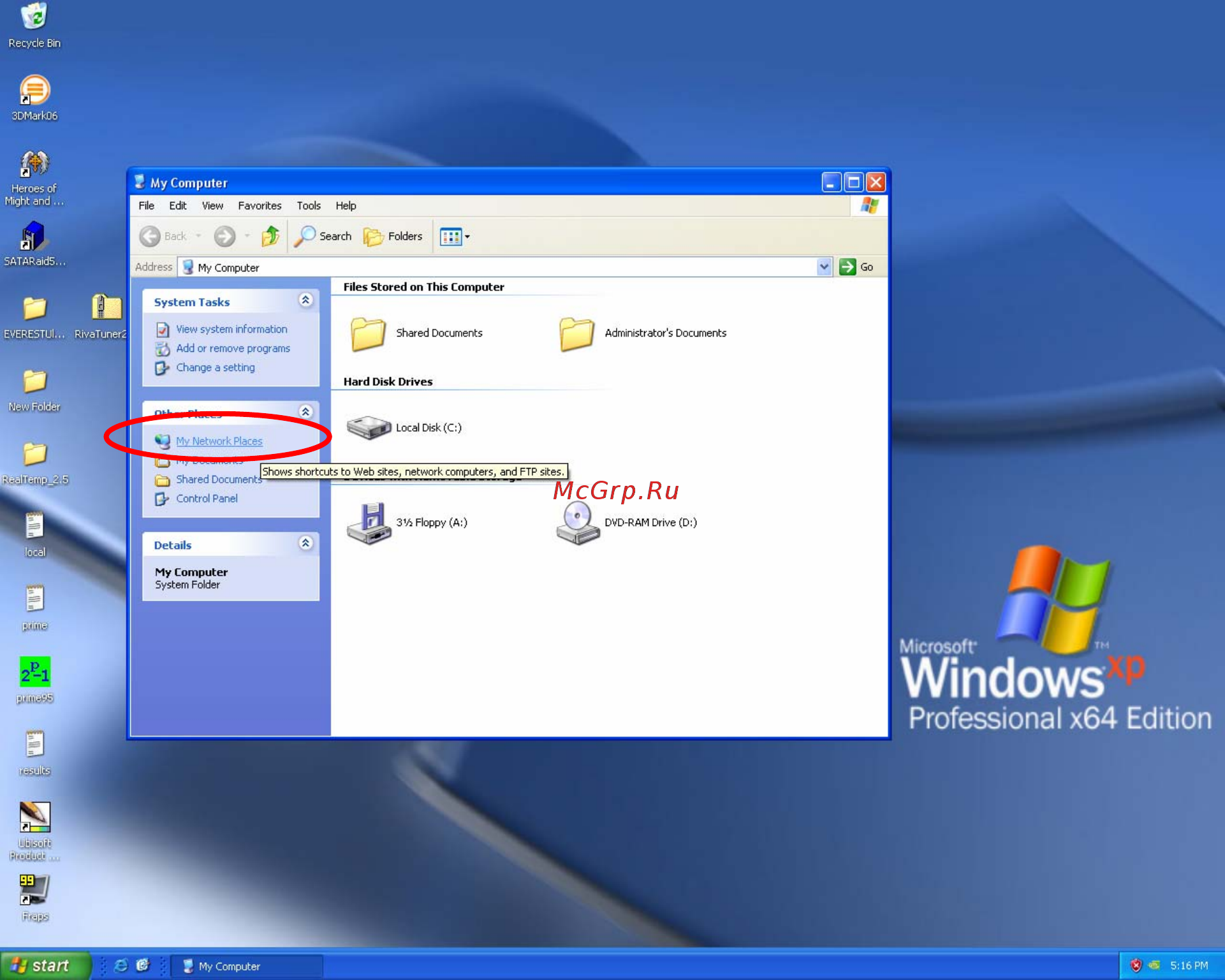
Task: Select the RivaTuner2 archive icon
Action: tap(102, 317)
